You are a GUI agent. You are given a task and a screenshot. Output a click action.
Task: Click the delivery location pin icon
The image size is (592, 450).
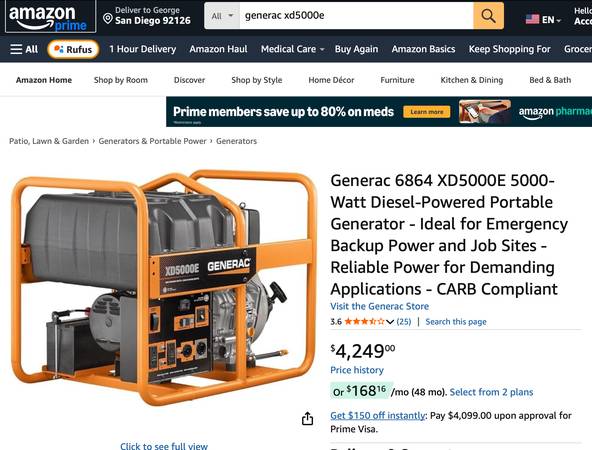tap(108, 18)
